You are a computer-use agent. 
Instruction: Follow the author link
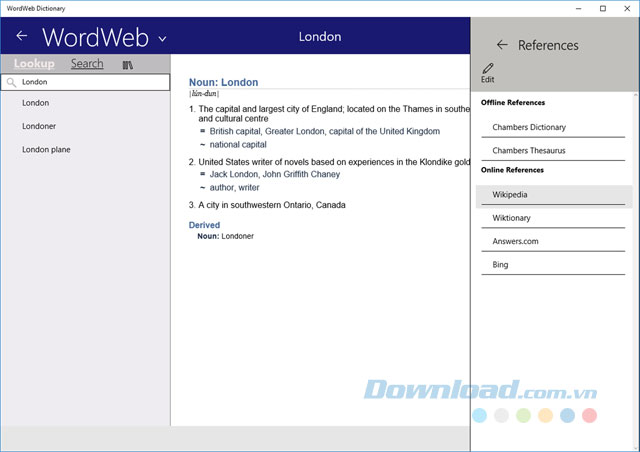pyautogui.click(x=222, y=188)
